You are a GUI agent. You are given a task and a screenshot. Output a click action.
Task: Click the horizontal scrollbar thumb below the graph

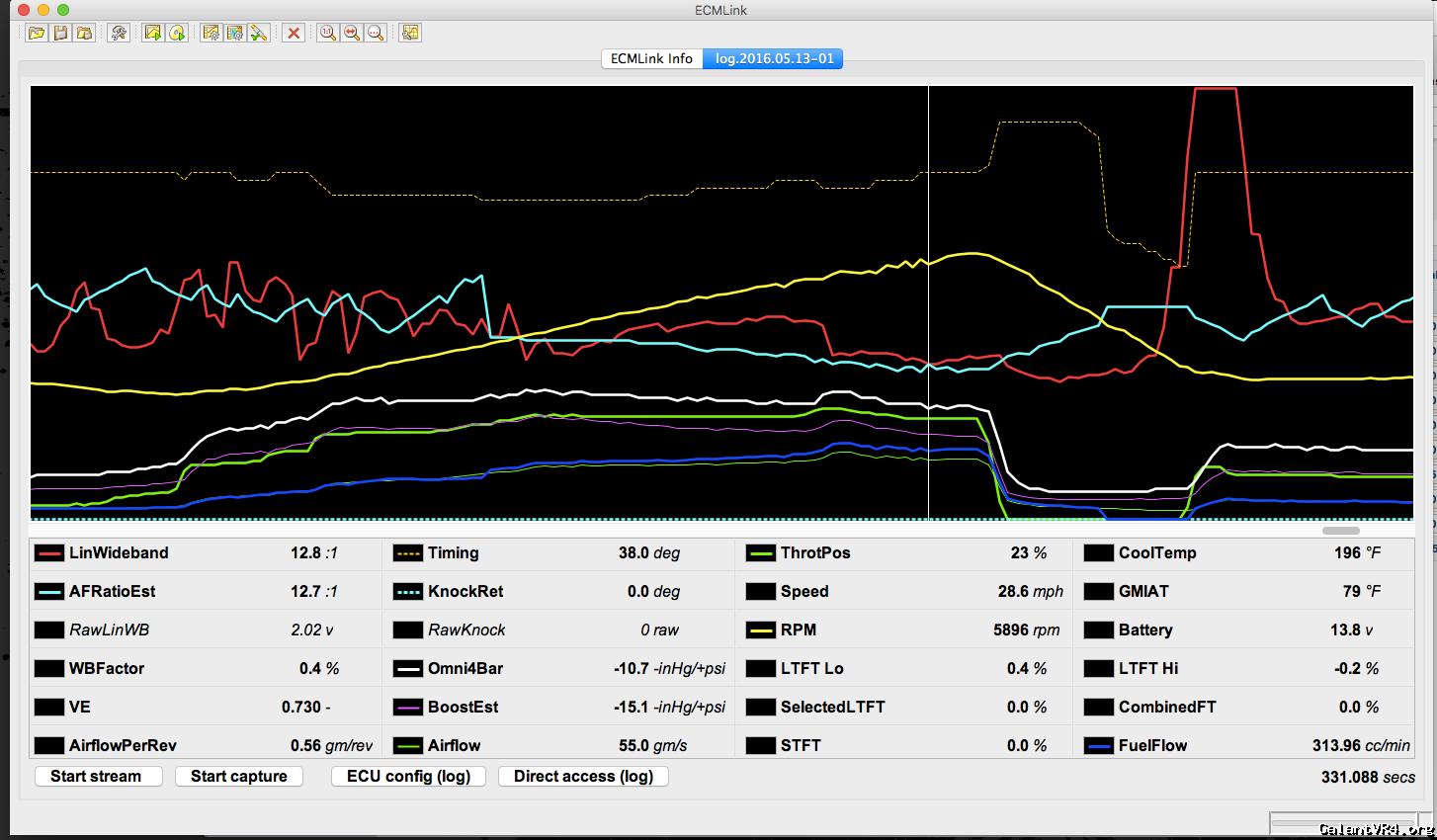(x=1340, y=531)
